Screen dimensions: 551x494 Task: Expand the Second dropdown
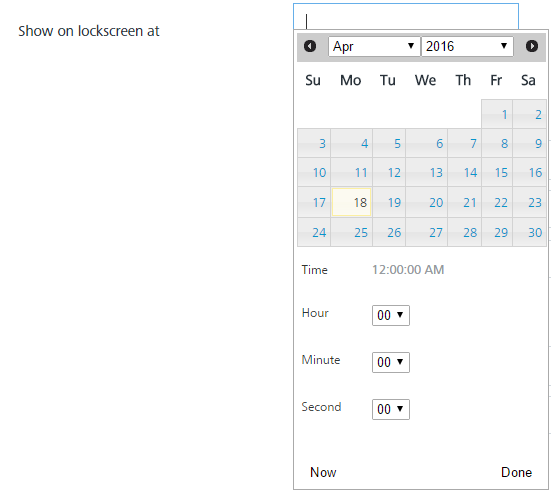(391, 409)
